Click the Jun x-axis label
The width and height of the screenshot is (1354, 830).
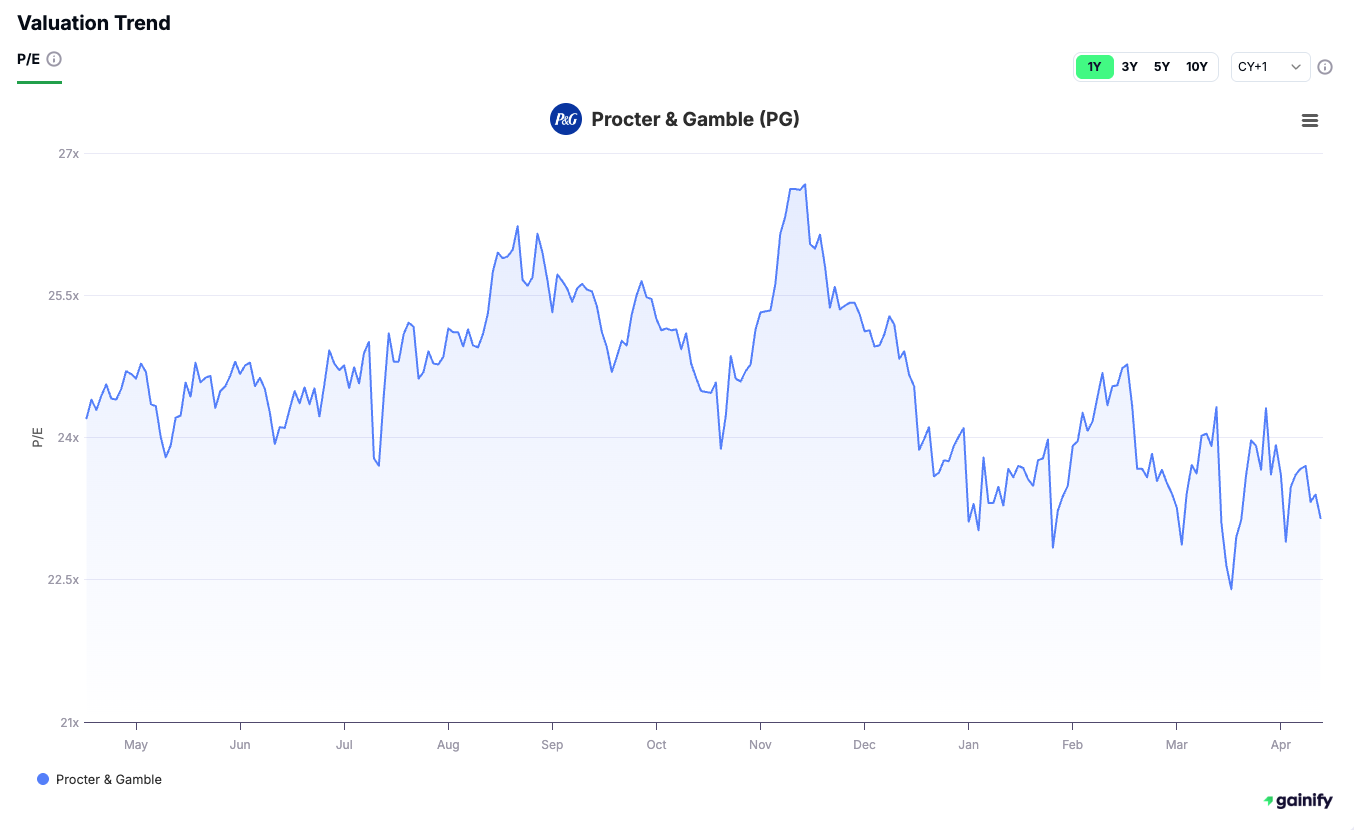click(240, 744)
